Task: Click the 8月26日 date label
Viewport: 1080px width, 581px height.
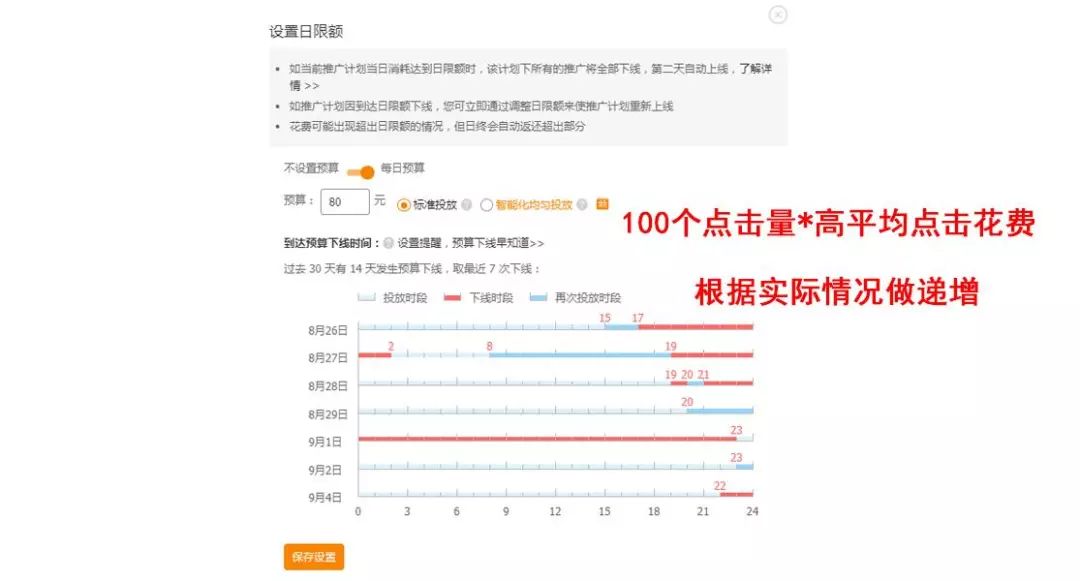Action: click(330, 329)
